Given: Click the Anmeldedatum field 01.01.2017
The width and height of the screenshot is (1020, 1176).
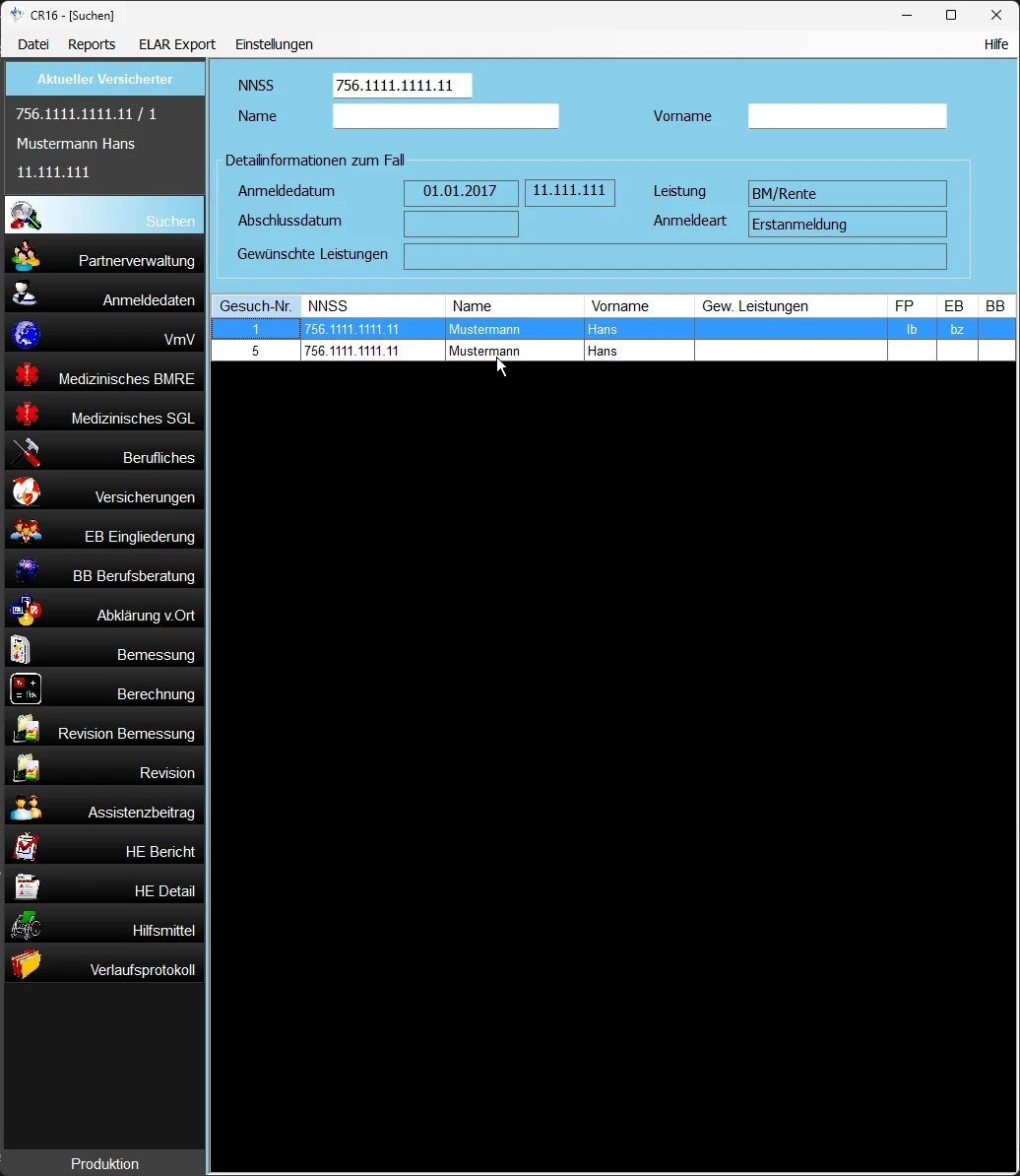Looking at the screenshot, I should 461,193.
